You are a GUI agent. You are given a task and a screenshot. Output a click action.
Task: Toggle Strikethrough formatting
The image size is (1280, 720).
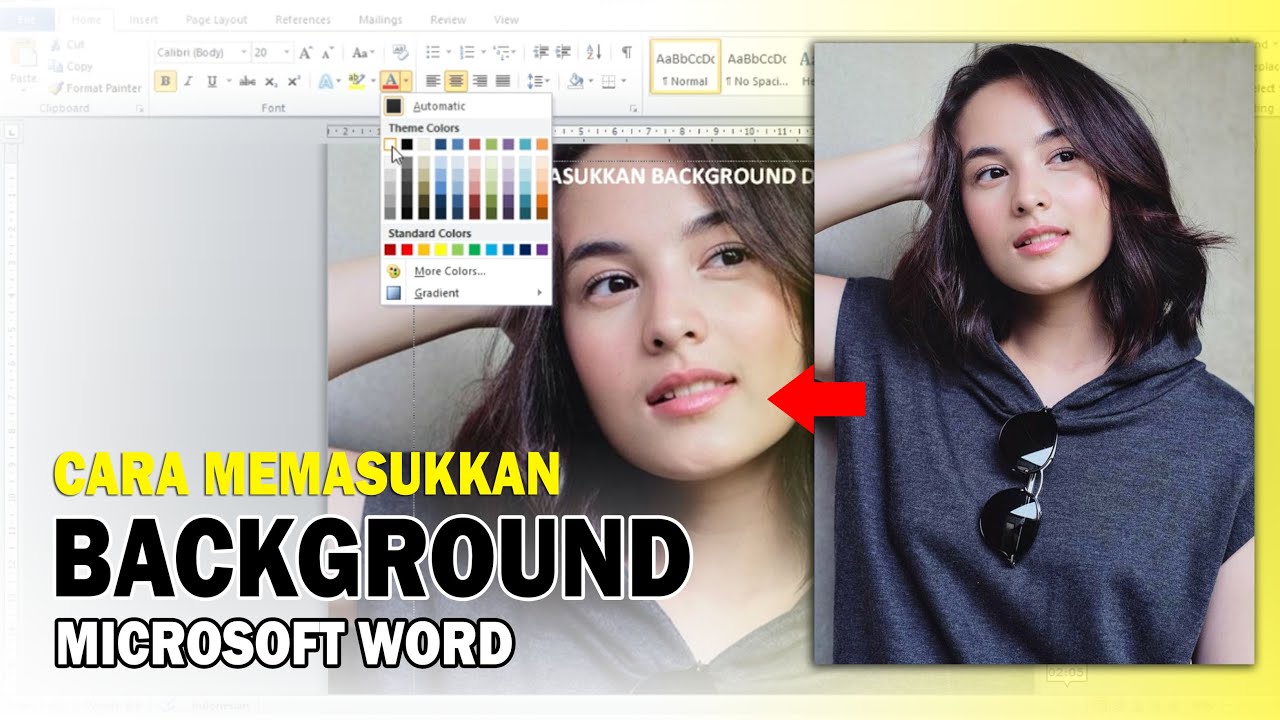247,81
